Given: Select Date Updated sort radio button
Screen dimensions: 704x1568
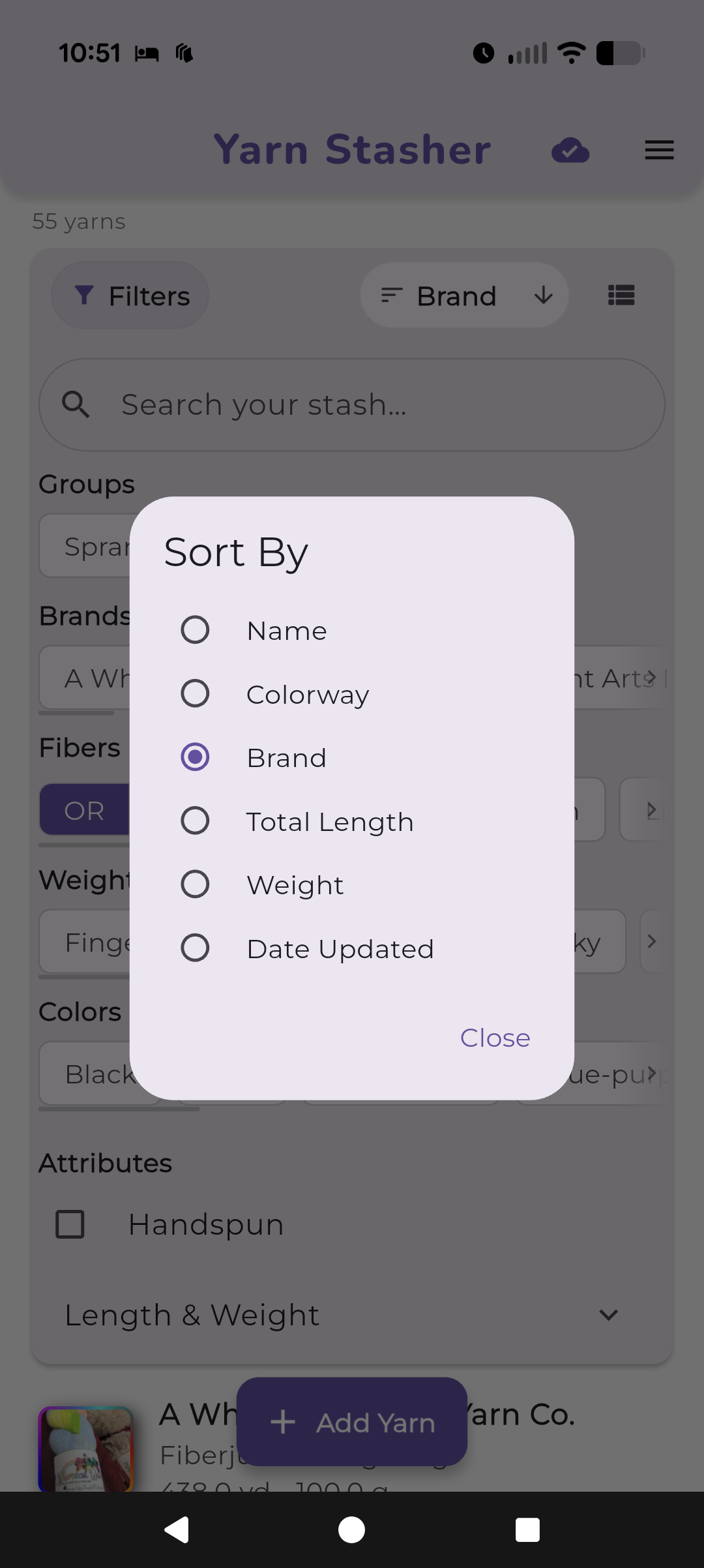Looking at the screenshot, I should click(194, 948).
